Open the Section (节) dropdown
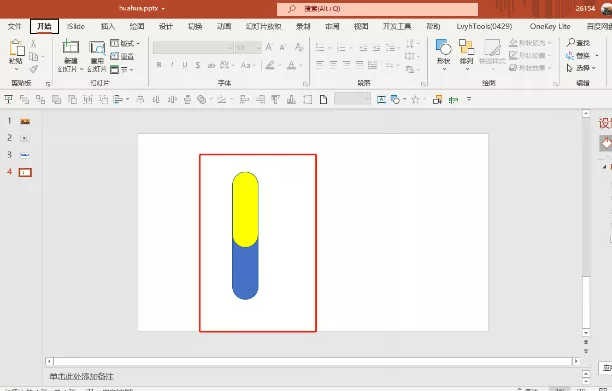 [122, 69]
